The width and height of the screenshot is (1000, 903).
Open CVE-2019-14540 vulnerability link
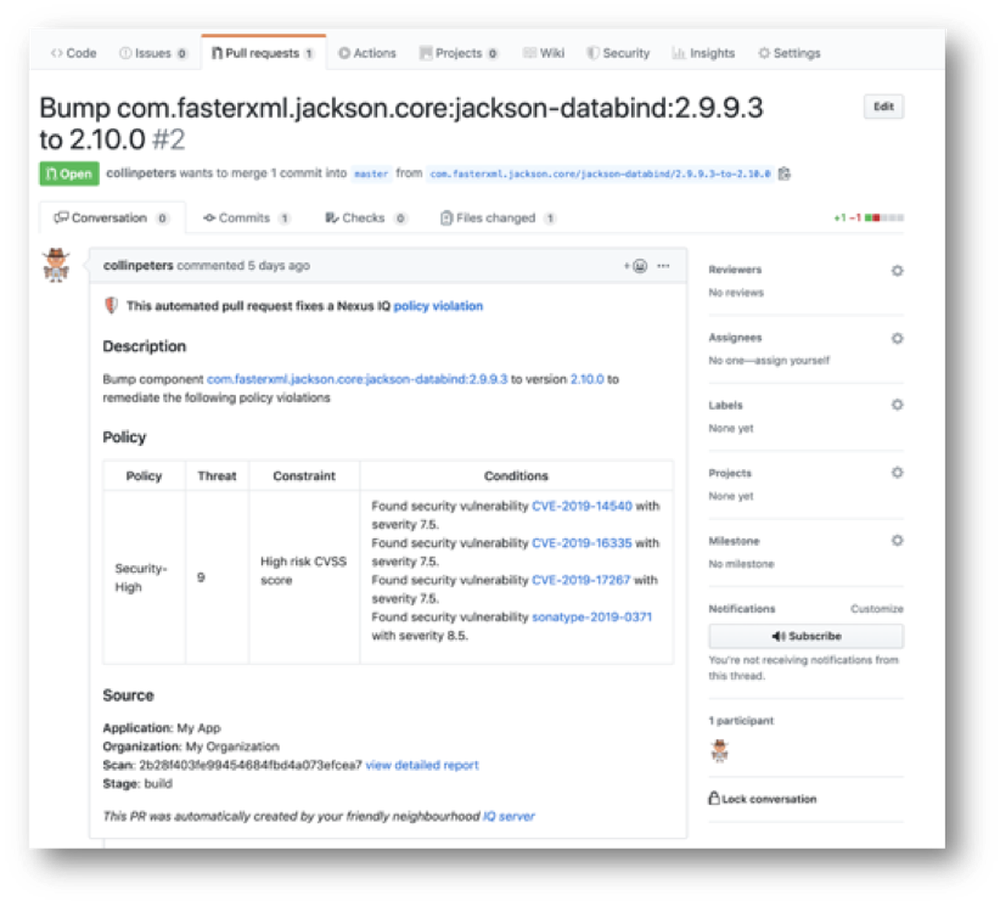582,506
